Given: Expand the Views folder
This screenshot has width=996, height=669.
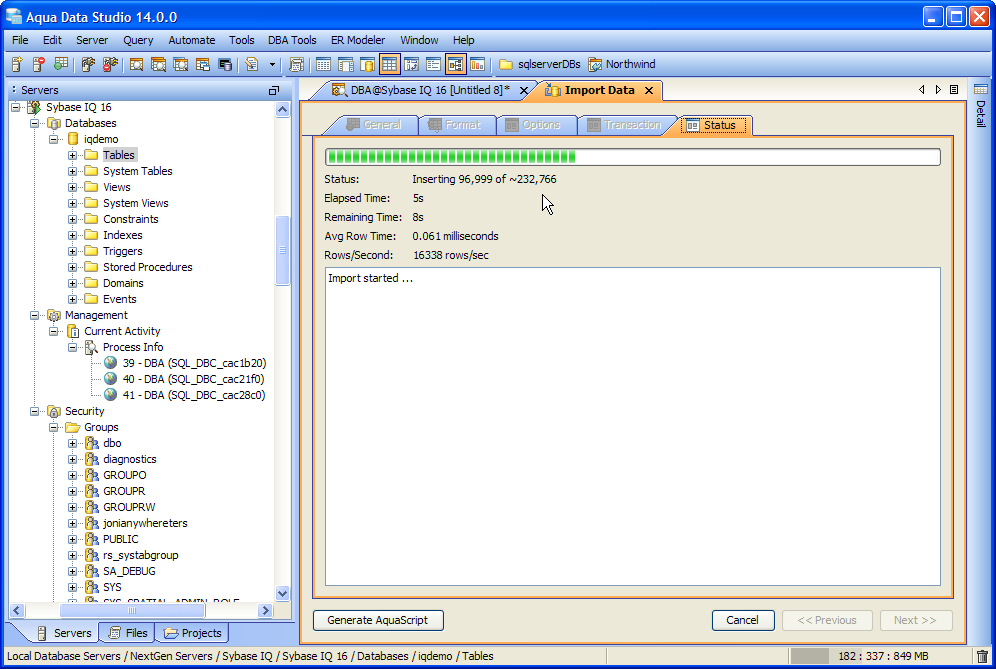Looking at the screenshot, I should point(72,187).
